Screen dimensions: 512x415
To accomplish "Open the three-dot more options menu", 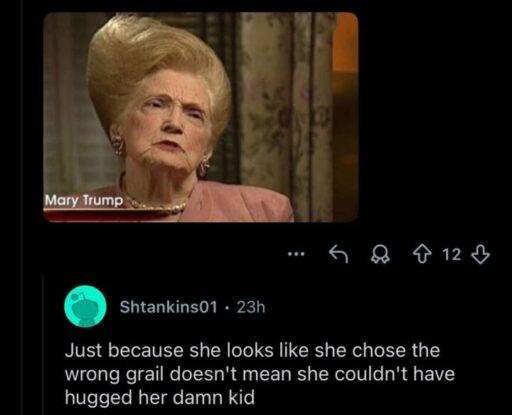I will tap(296, 254).
